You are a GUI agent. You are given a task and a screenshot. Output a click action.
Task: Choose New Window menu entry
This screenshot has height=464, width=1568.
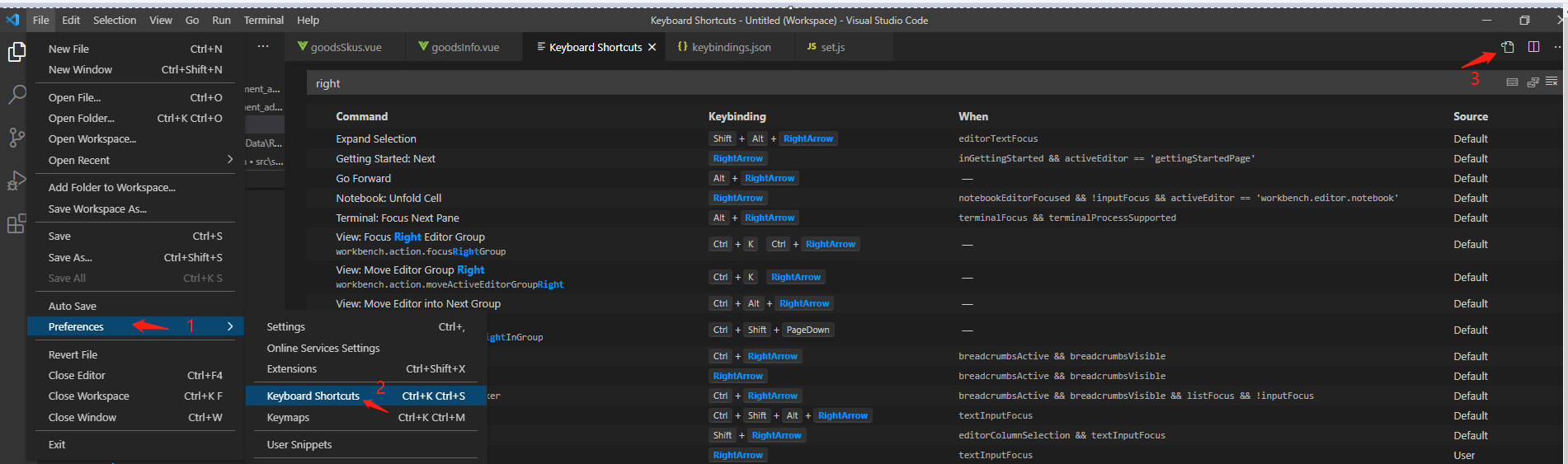tap(136, 69)
